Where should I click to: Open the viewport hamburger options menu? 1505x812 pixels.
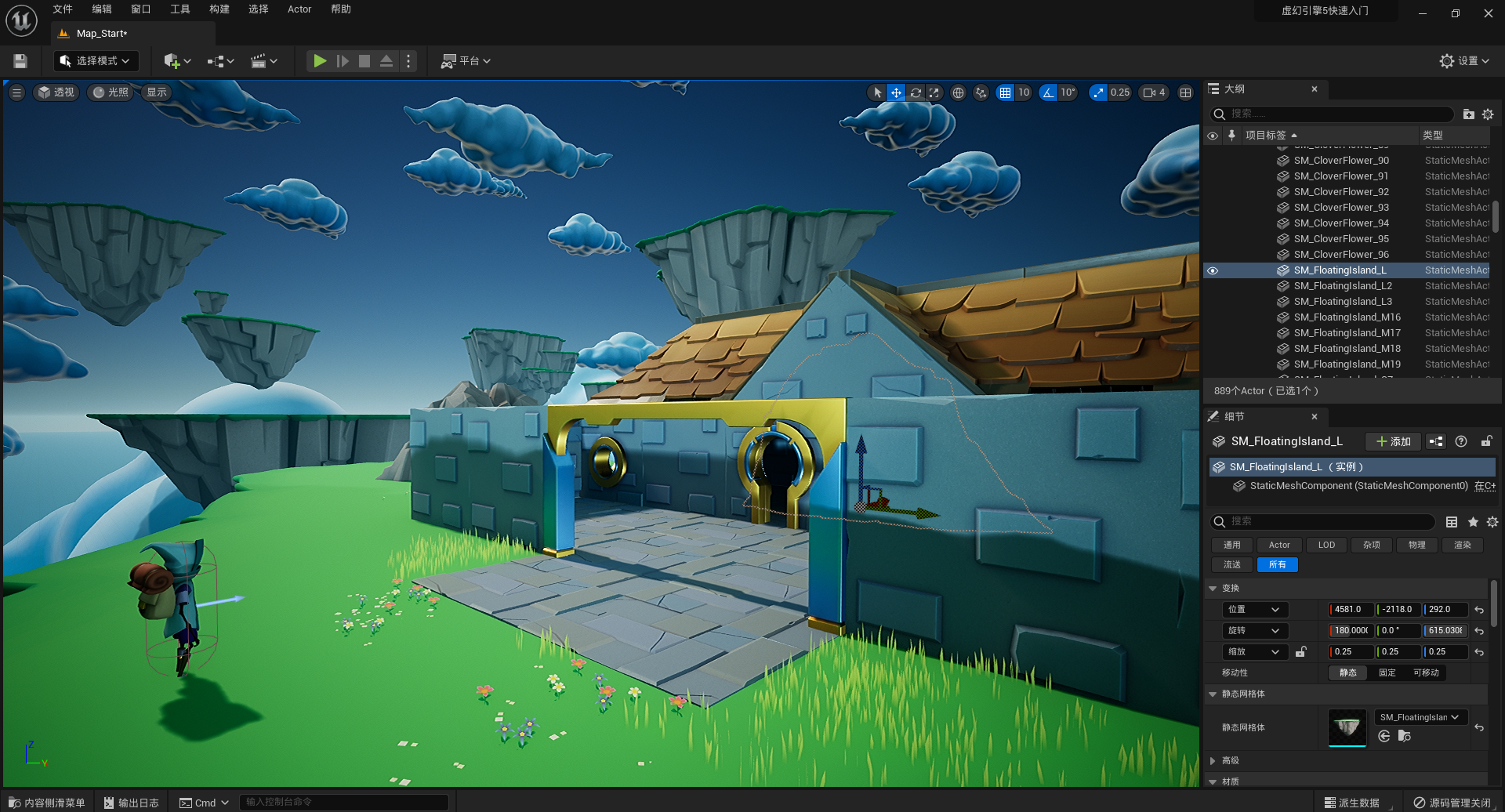[16, 92]
